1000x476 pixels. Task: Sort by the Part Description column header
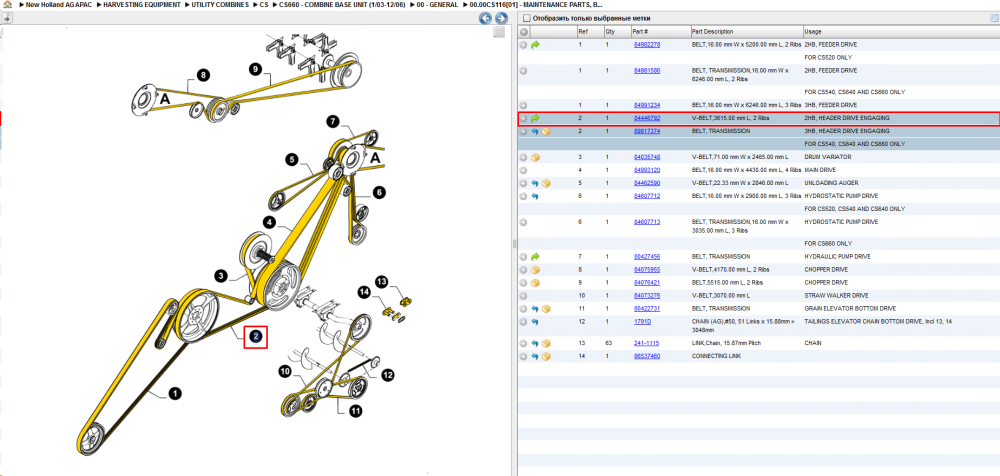[x=746, y=31]
